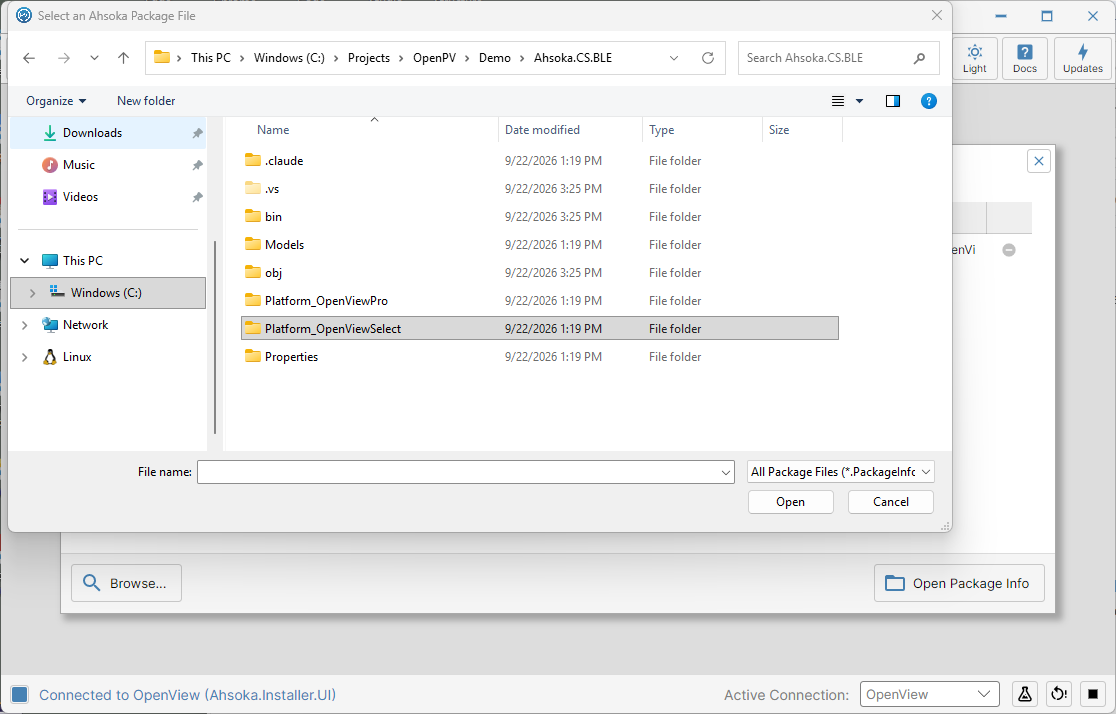The image size is (1116, 714).
Task: Remove package entry with minus icon
Action: click(x=1009, y=250)
